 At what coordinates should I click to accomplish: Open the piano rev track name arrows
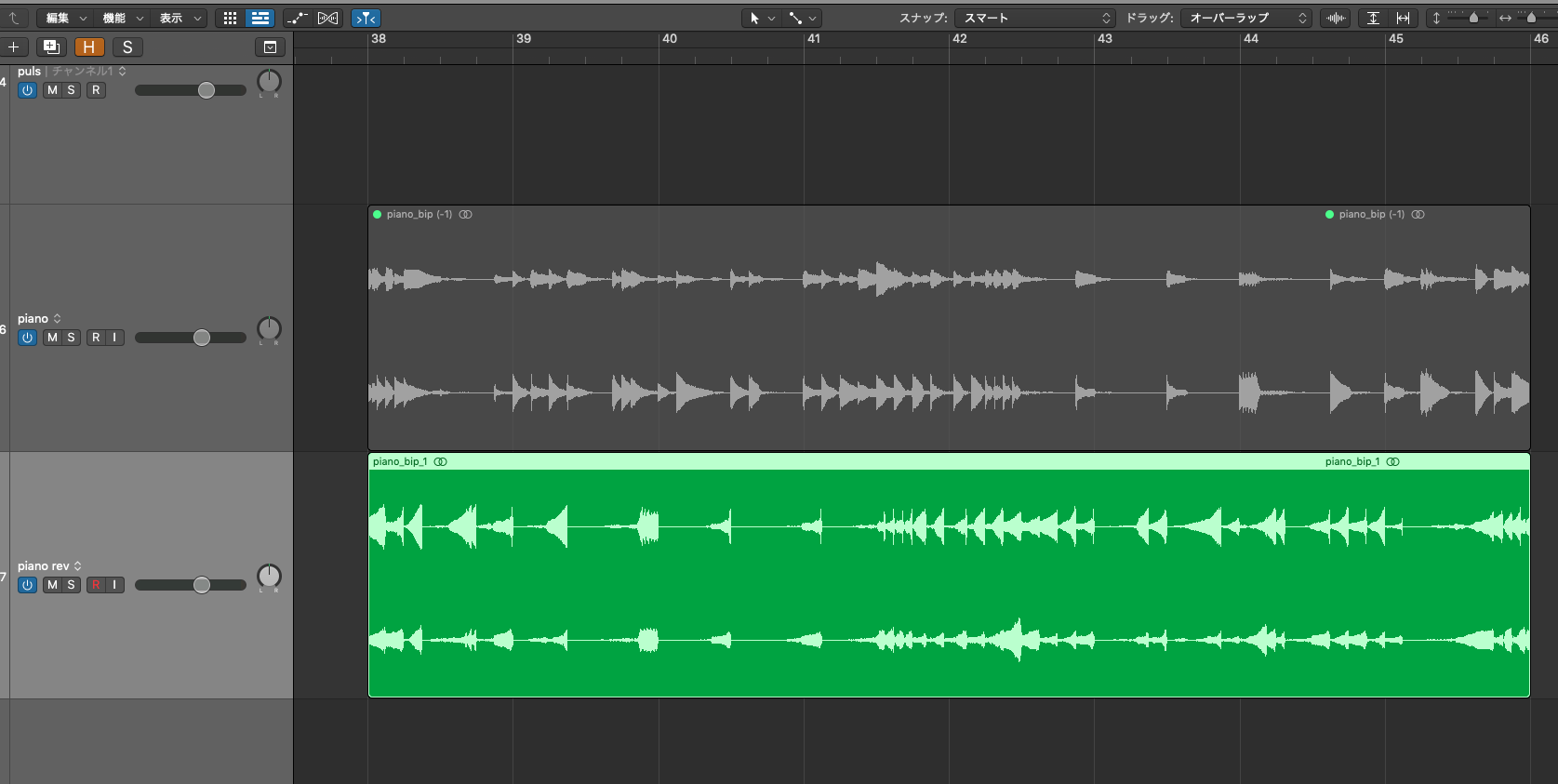tap(77, 565)
